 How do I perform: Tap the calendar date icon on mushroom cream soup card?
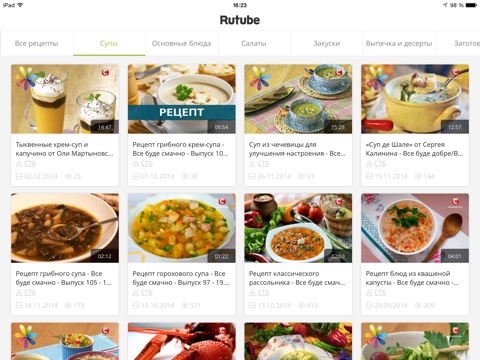pyautogui.click(x=135, y=176)
